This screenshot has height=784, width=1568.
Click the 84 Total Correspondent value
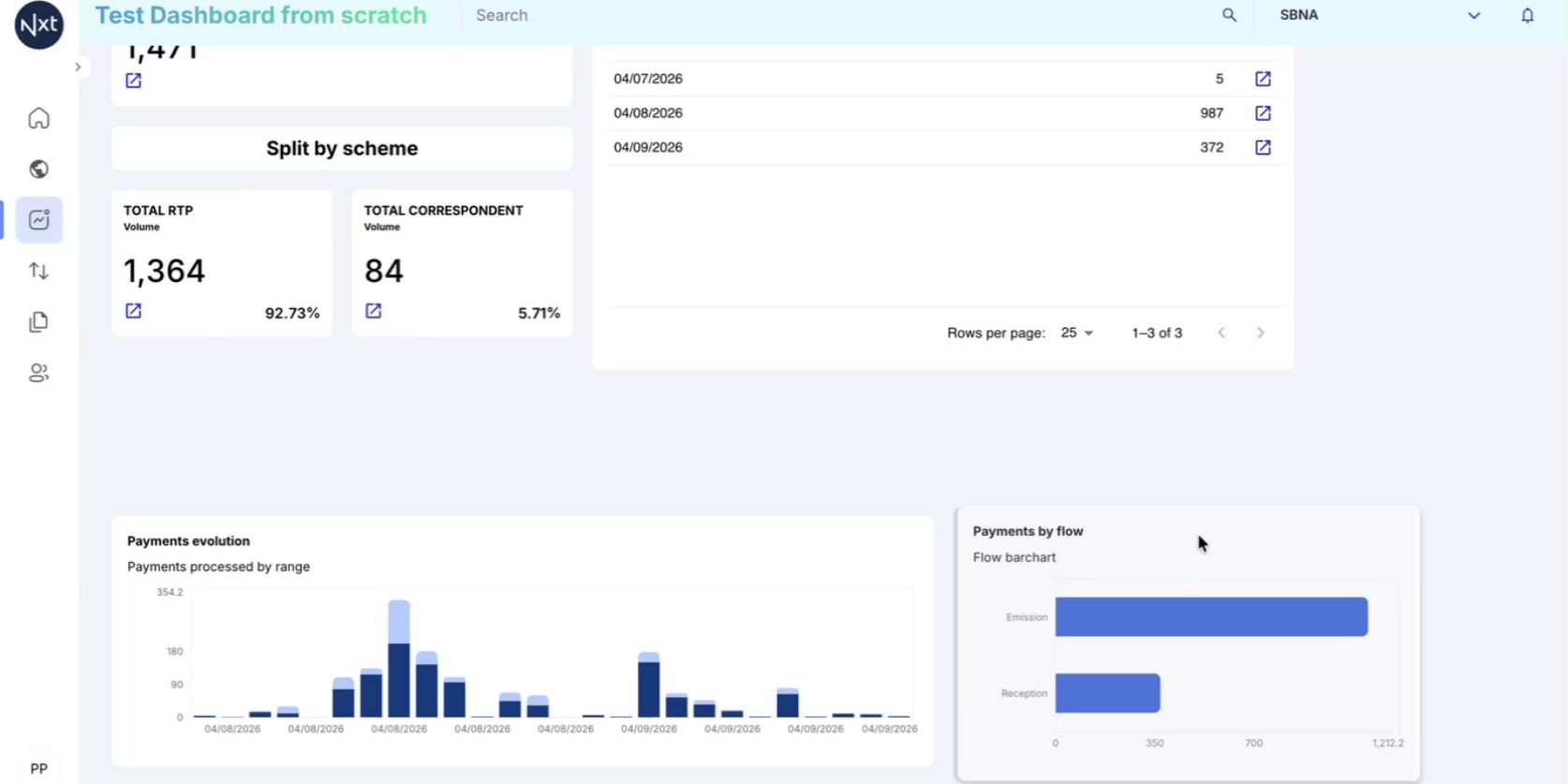383,271
